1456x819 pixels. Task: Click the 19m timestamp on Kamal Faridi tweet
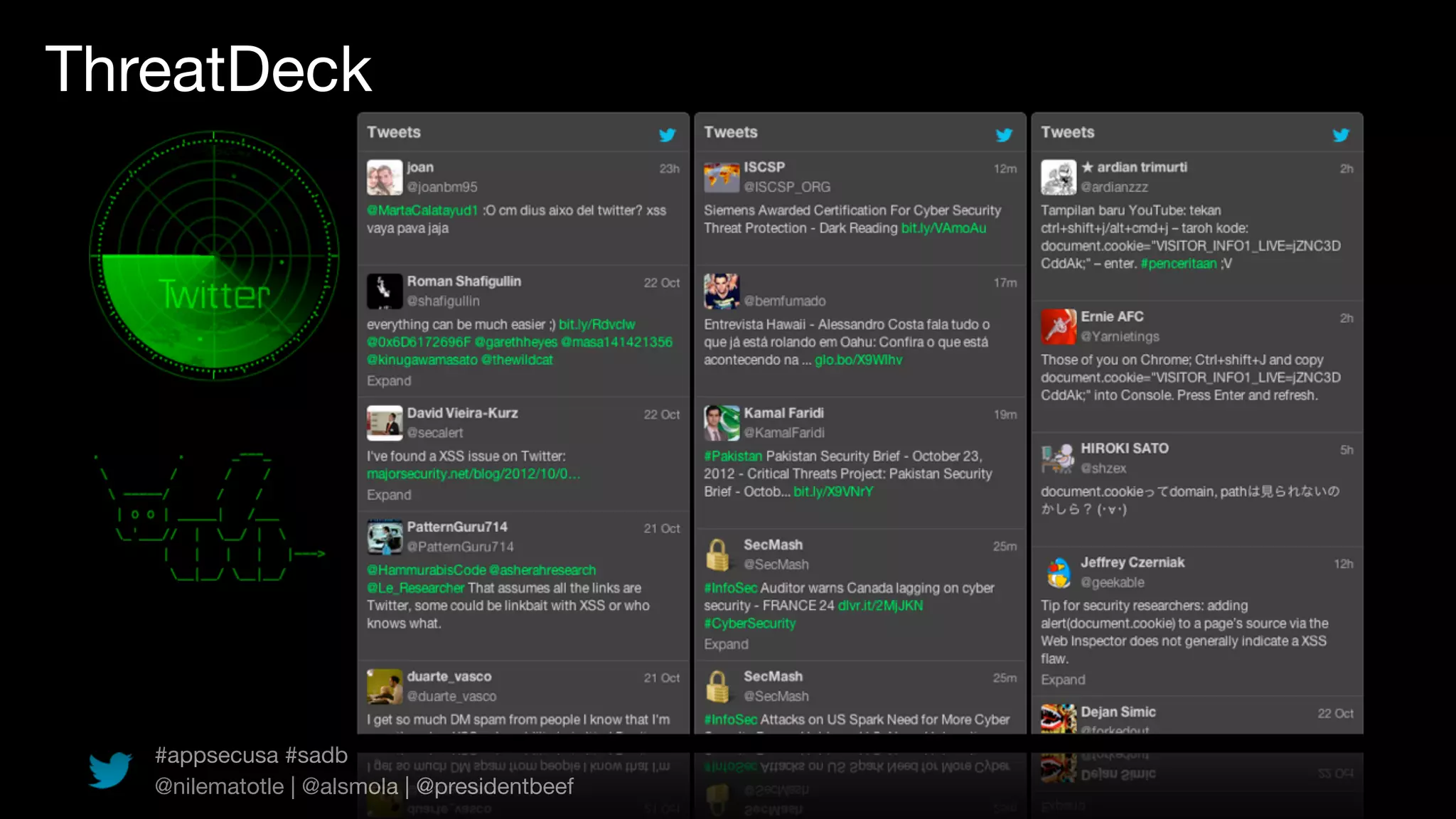(x=1005, y=414)
